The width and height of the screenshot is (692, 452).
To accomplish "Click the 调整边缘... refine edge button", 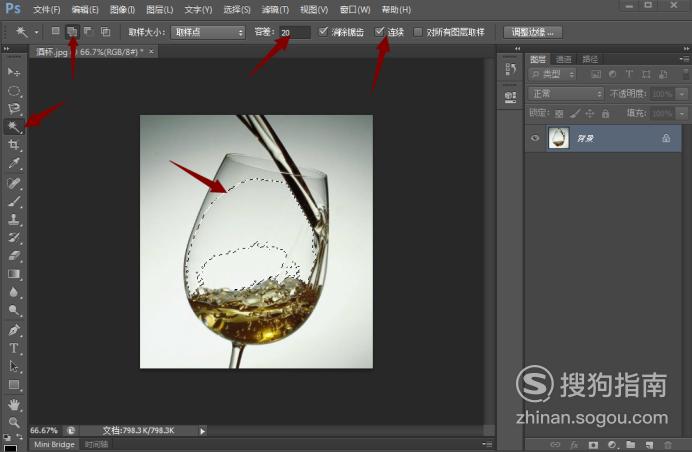I will pyautogui.click(x=533, y=32).
